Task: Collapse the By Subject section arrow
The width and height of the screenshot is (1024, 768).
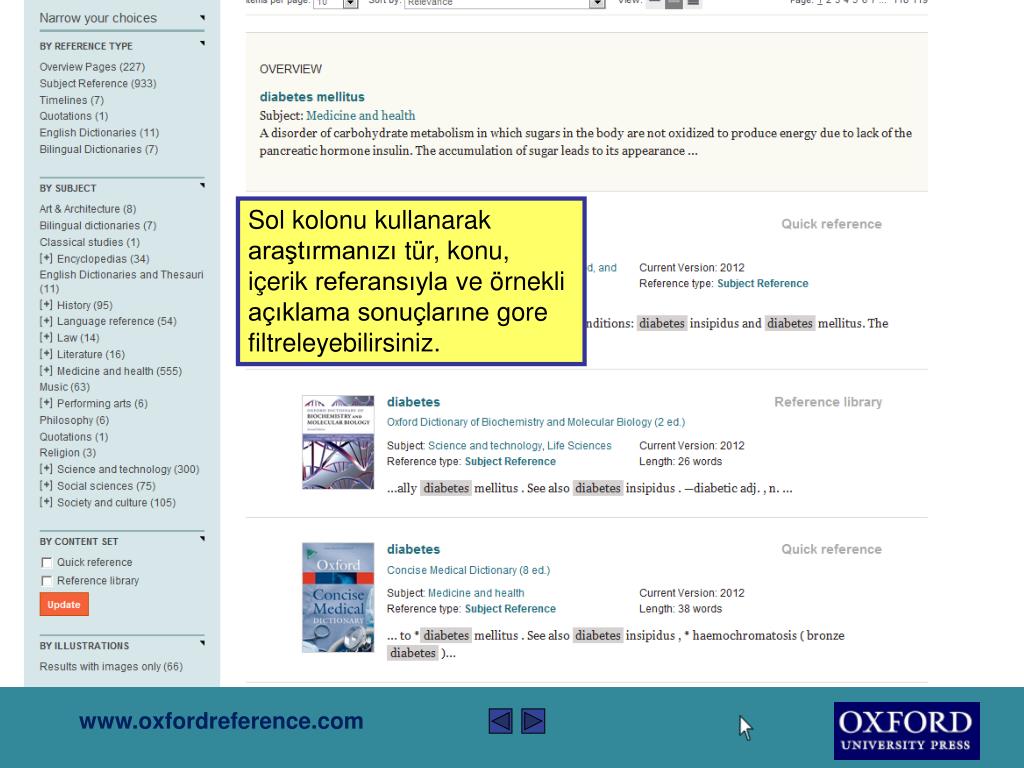Action: (202, 185)
